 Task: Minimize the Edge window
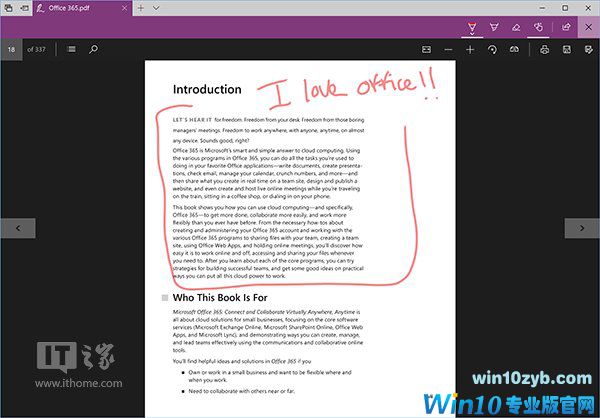(542, 8)
